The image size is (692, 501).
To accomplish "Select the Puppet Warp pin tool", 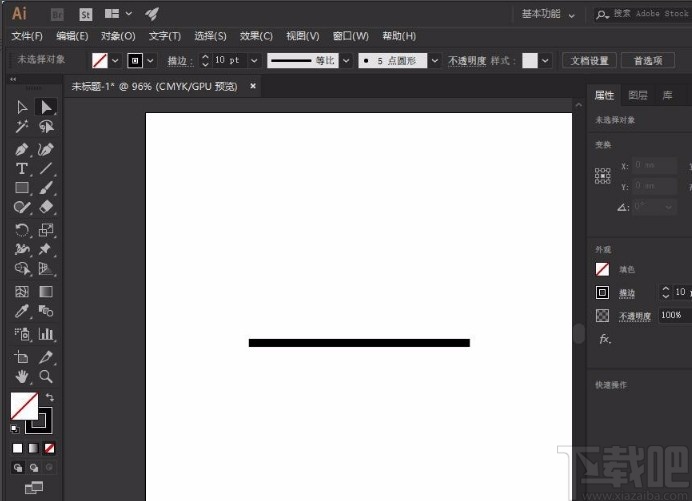I will (46, 249).
